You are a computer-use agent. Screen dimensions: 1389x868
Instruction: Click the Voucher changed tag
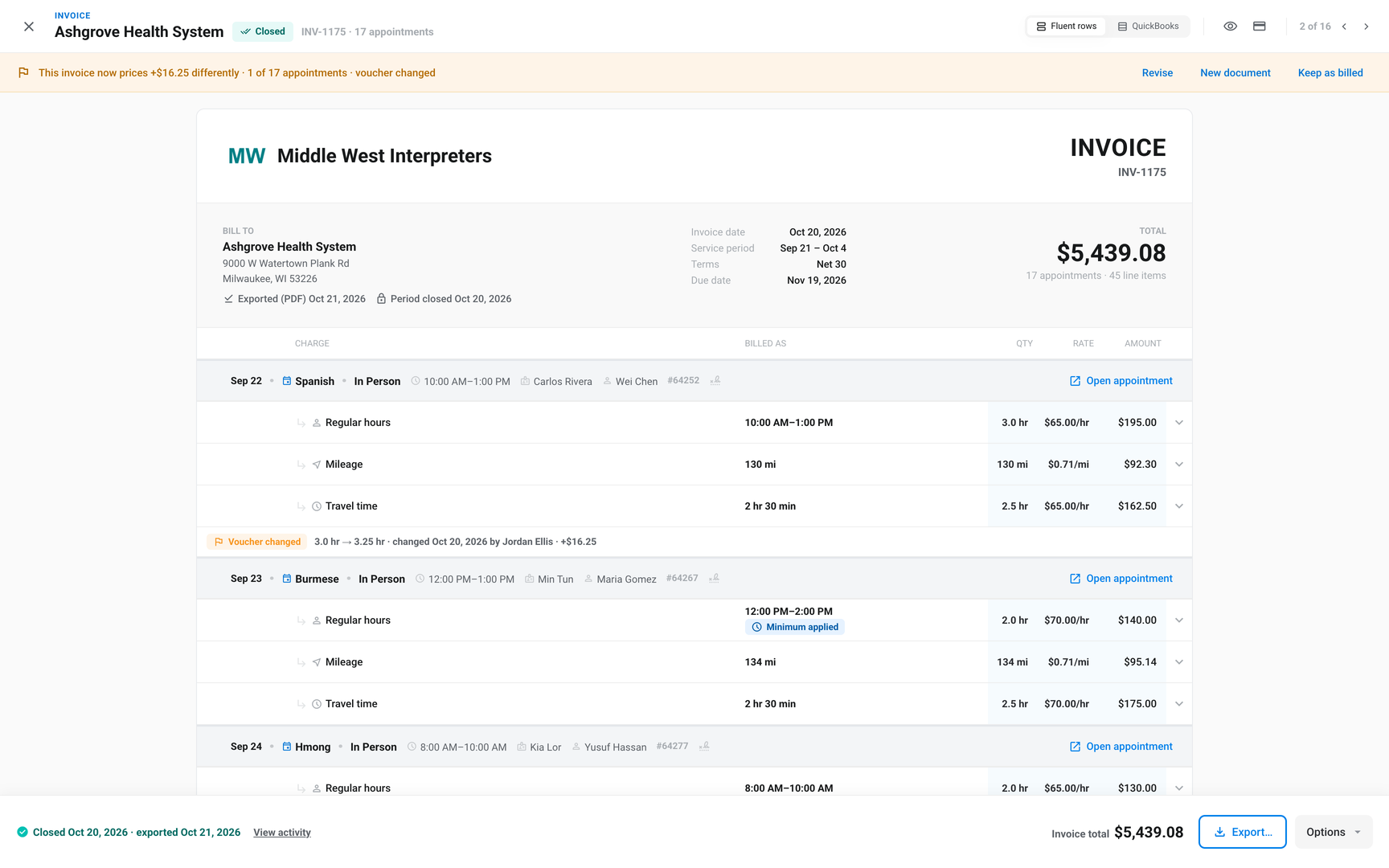point(257,542)
